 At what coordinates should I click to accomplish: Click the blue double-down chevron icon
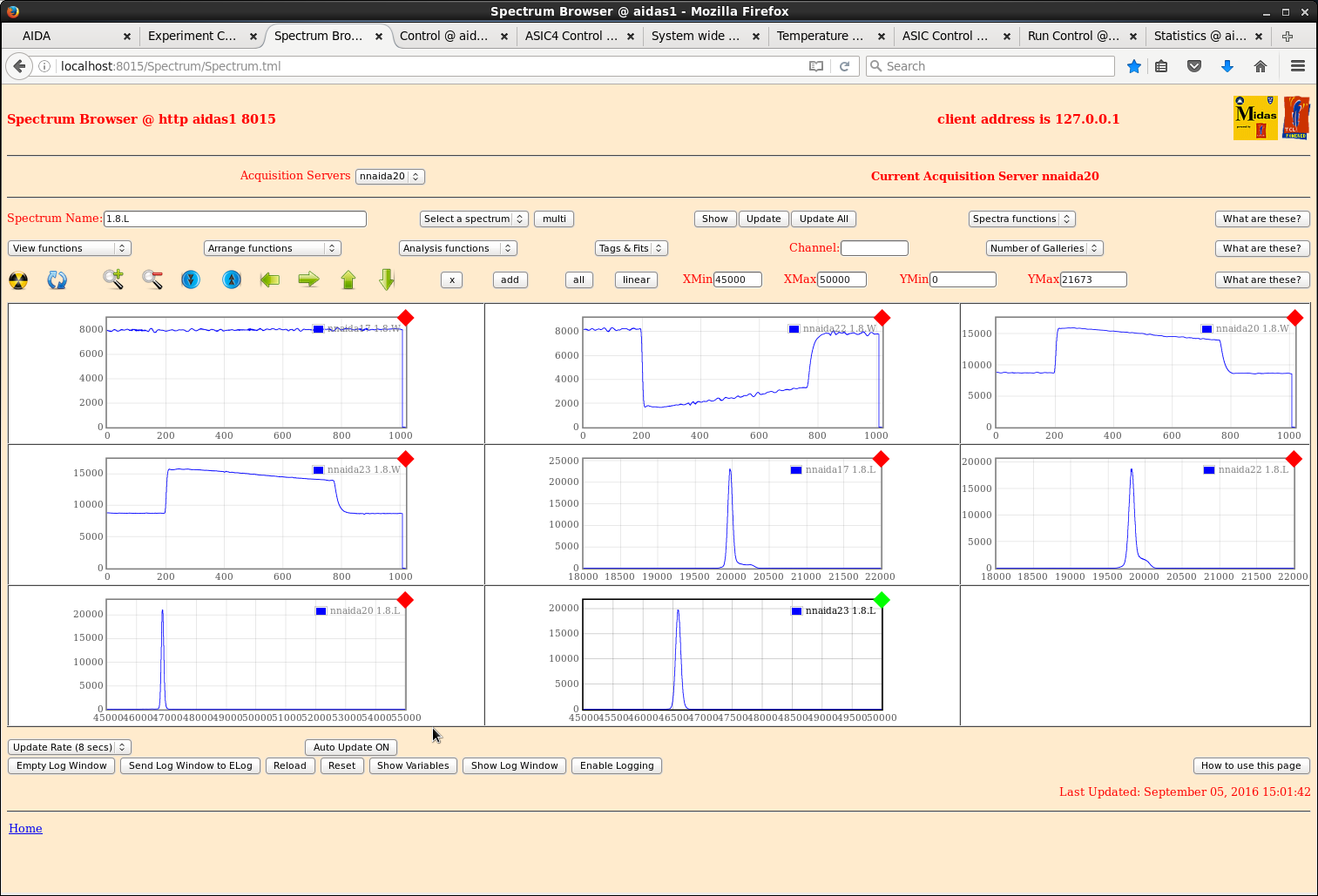[x=191, y=280]
